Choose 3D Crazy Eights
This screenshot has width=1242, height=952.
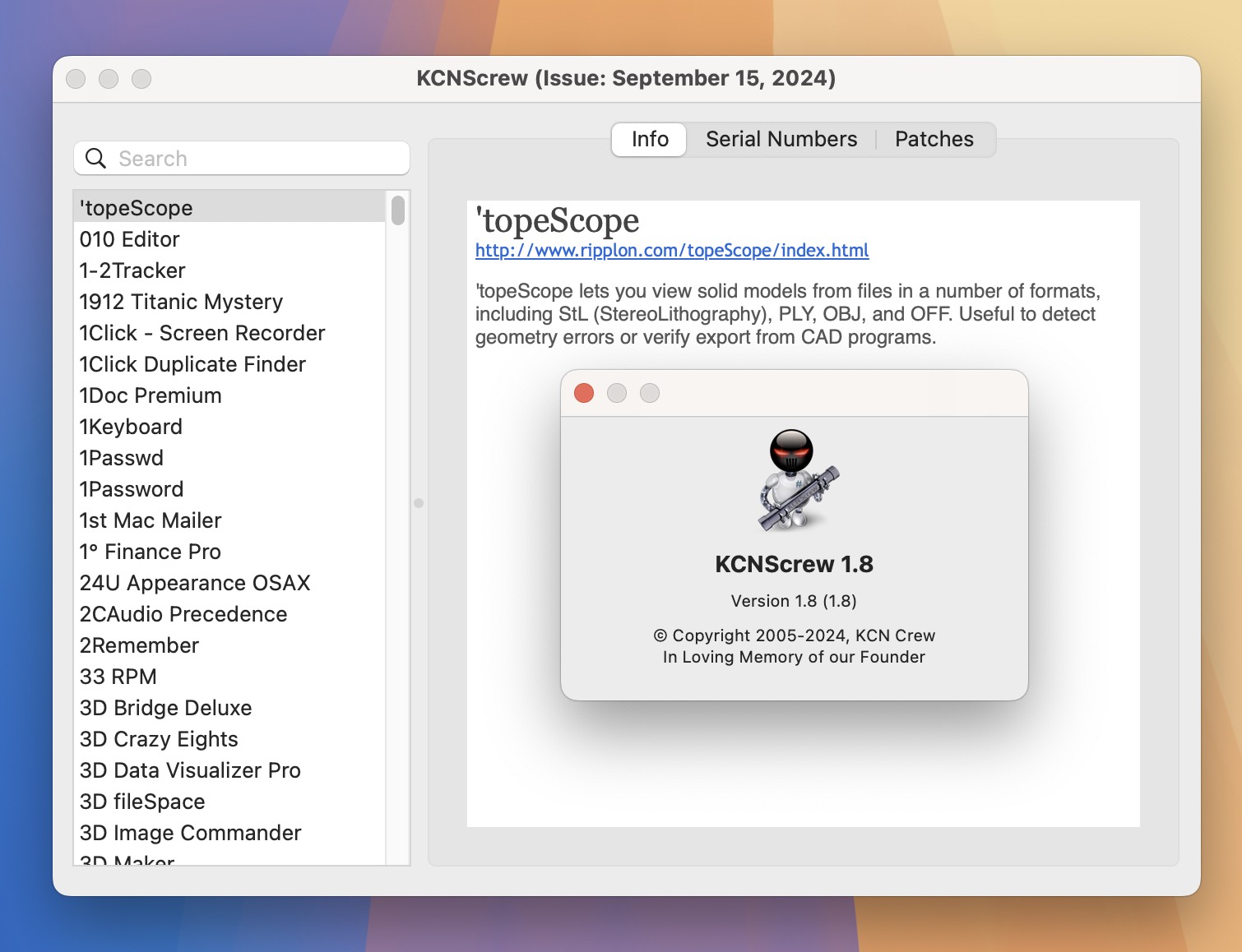(x=229, y=739)
